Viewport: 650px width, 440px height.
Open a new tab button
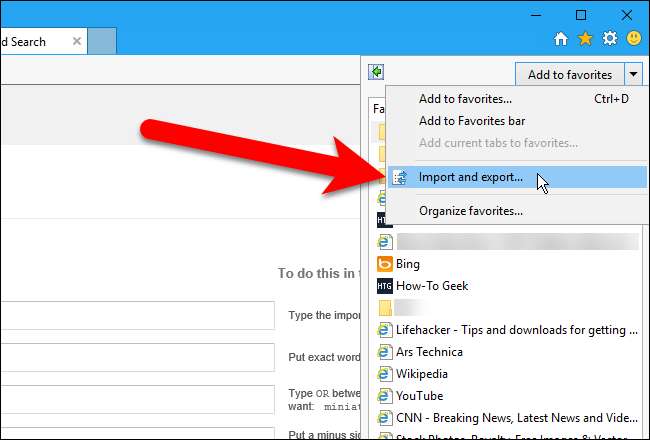pyautogui.click(x=102, y=41)
